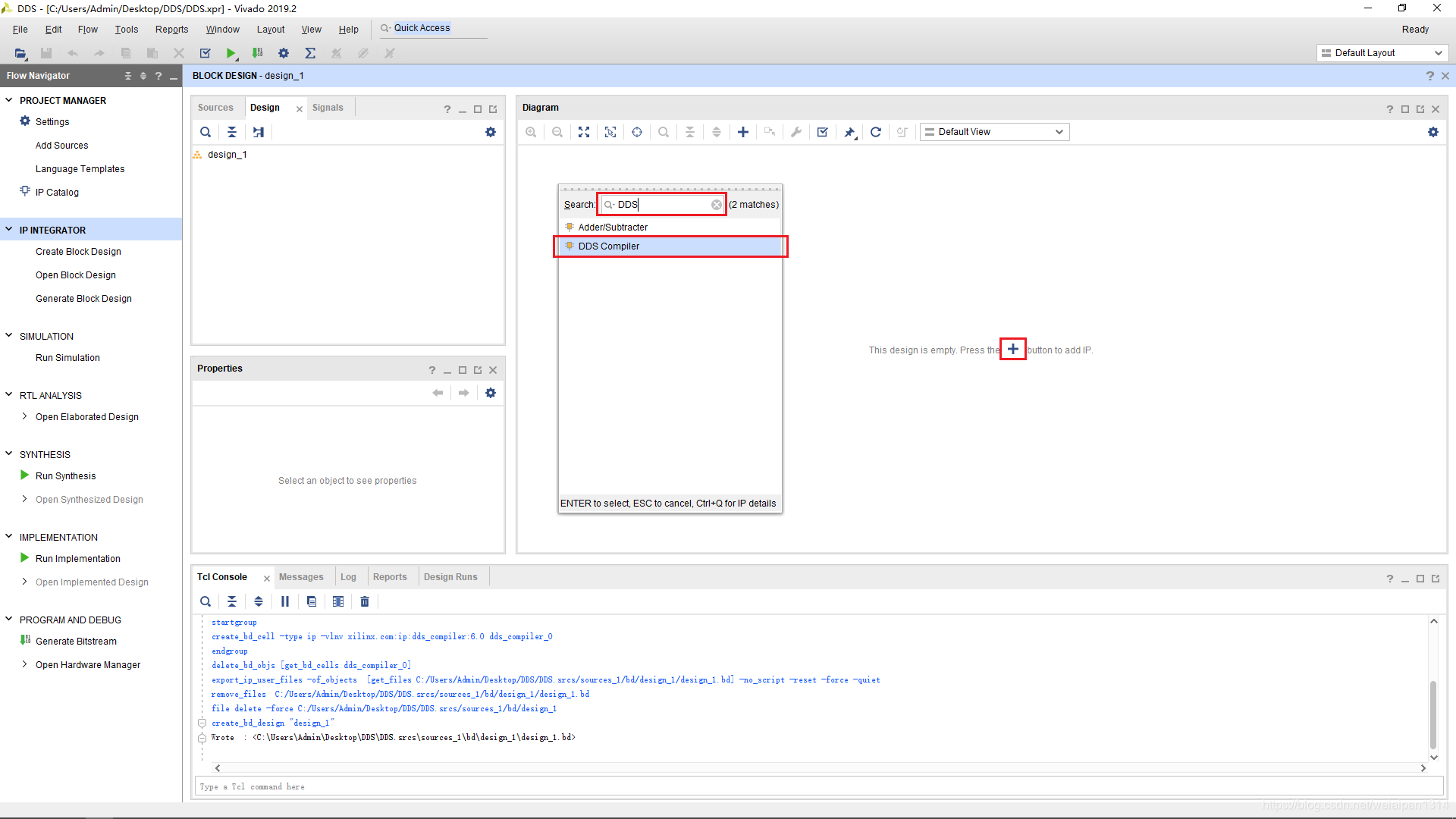Close the Design tab
Screen dimensions: 1456x819
click(300, 109)
